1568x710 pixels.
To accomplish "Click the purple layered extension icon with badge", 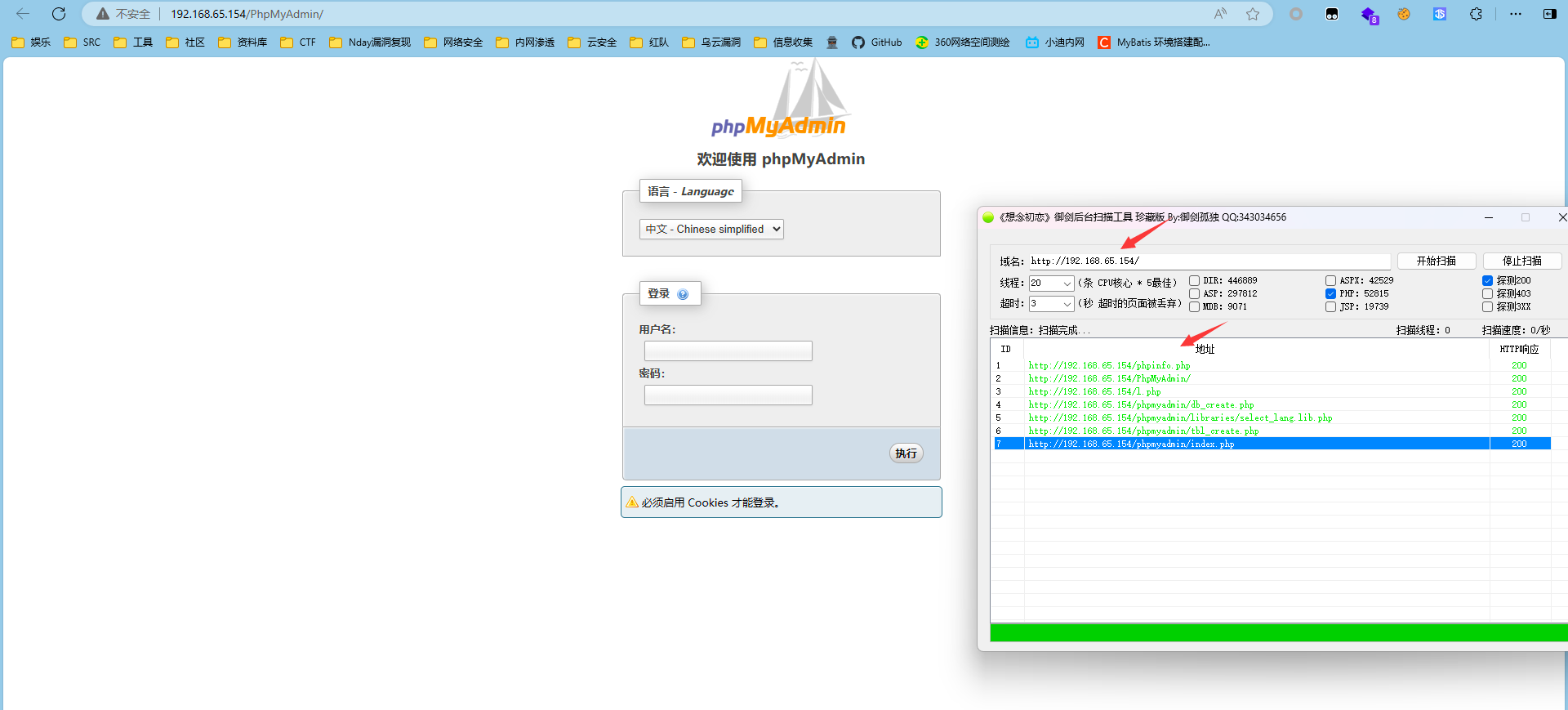I will [1369, 14].
